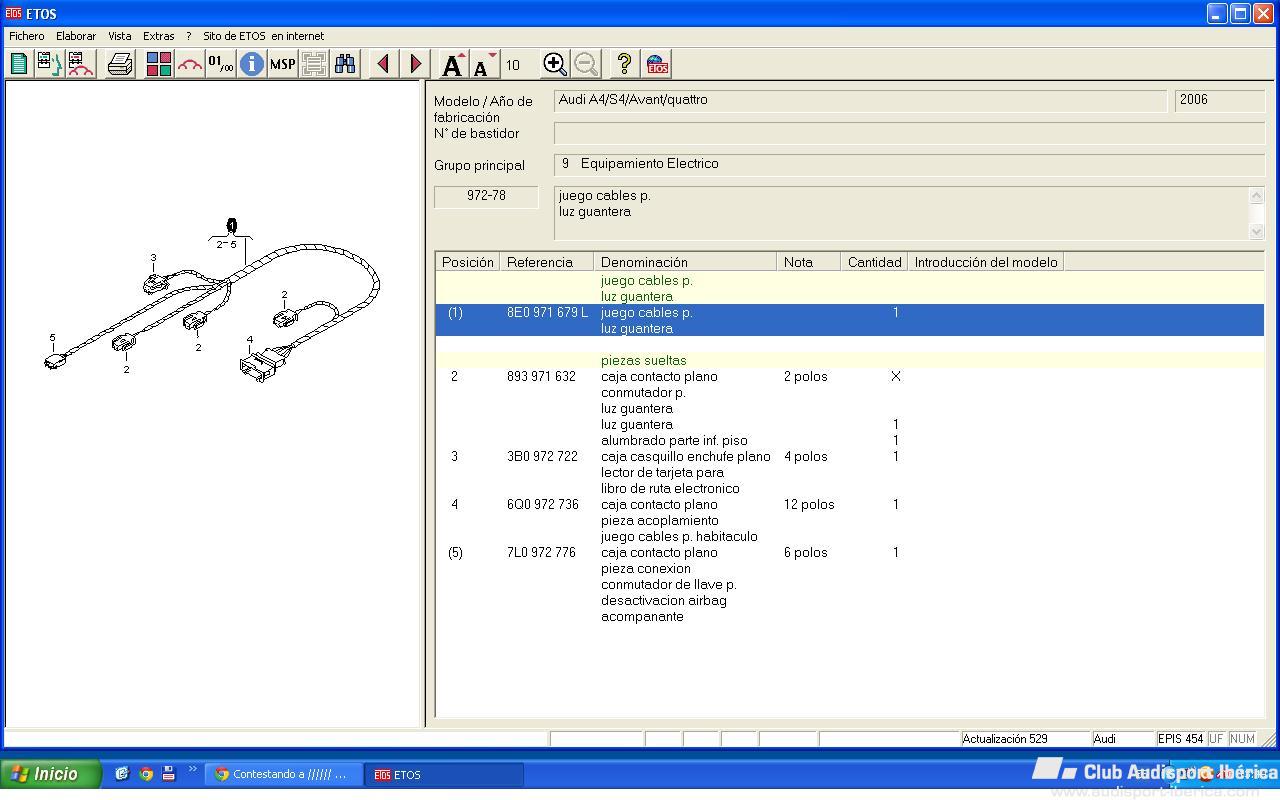
Task: Click the 972-78 subgroup code box
Action: coord(486,196)
